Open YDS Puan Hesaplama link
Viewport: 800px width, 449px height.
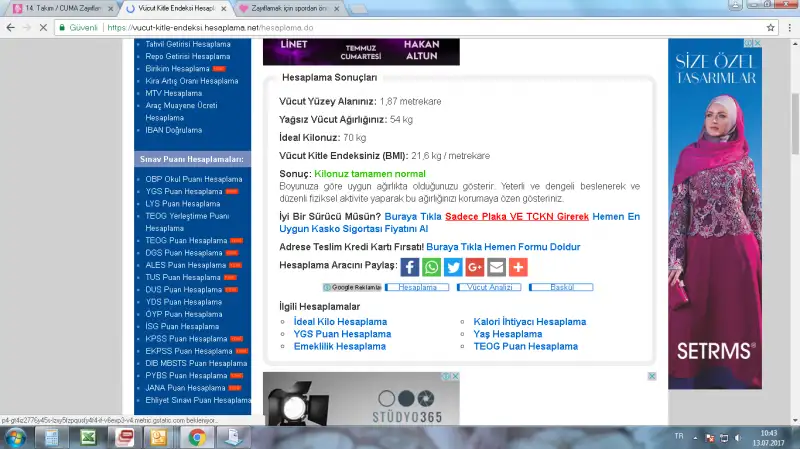pos(184,302)
